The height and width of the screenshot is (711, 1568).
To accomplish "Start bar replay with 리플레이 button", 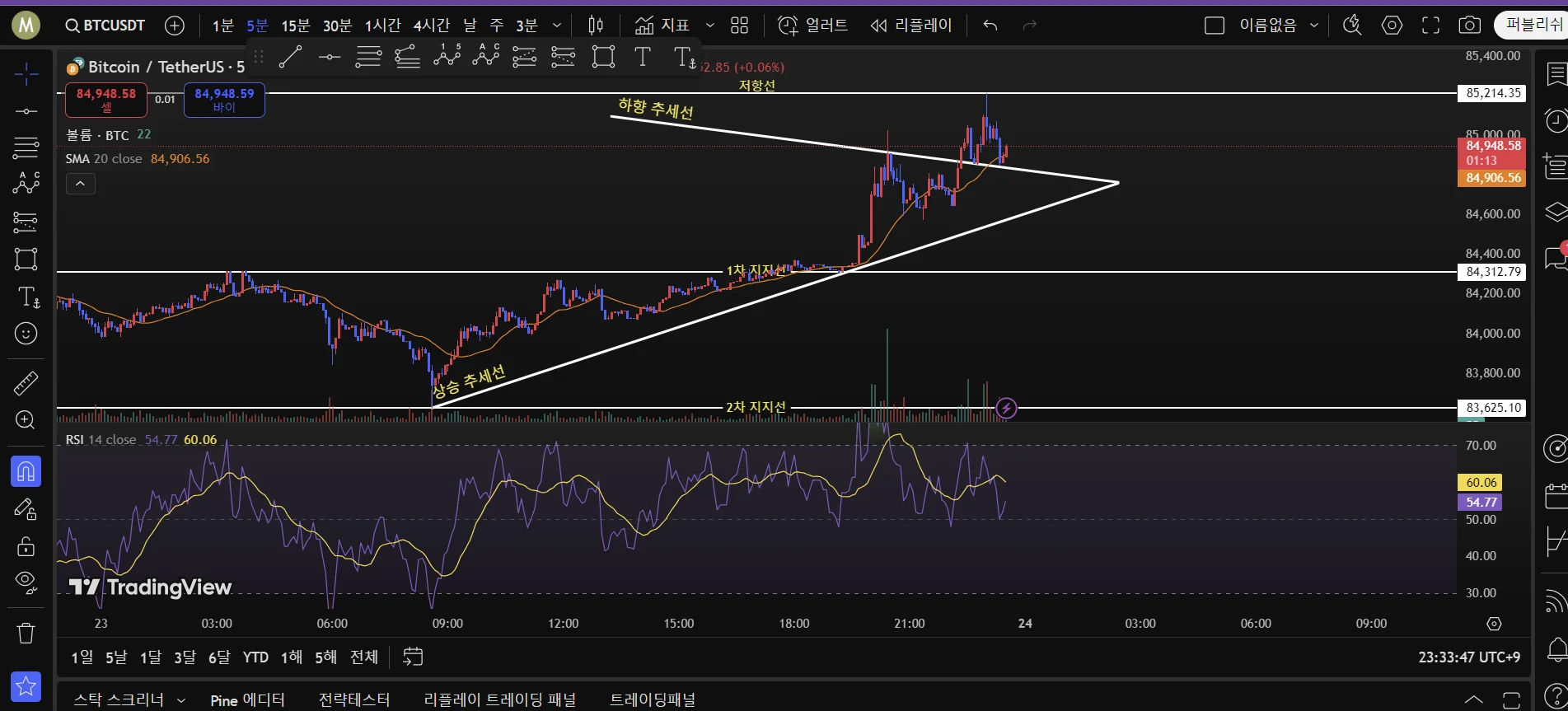I will (911, 26).
